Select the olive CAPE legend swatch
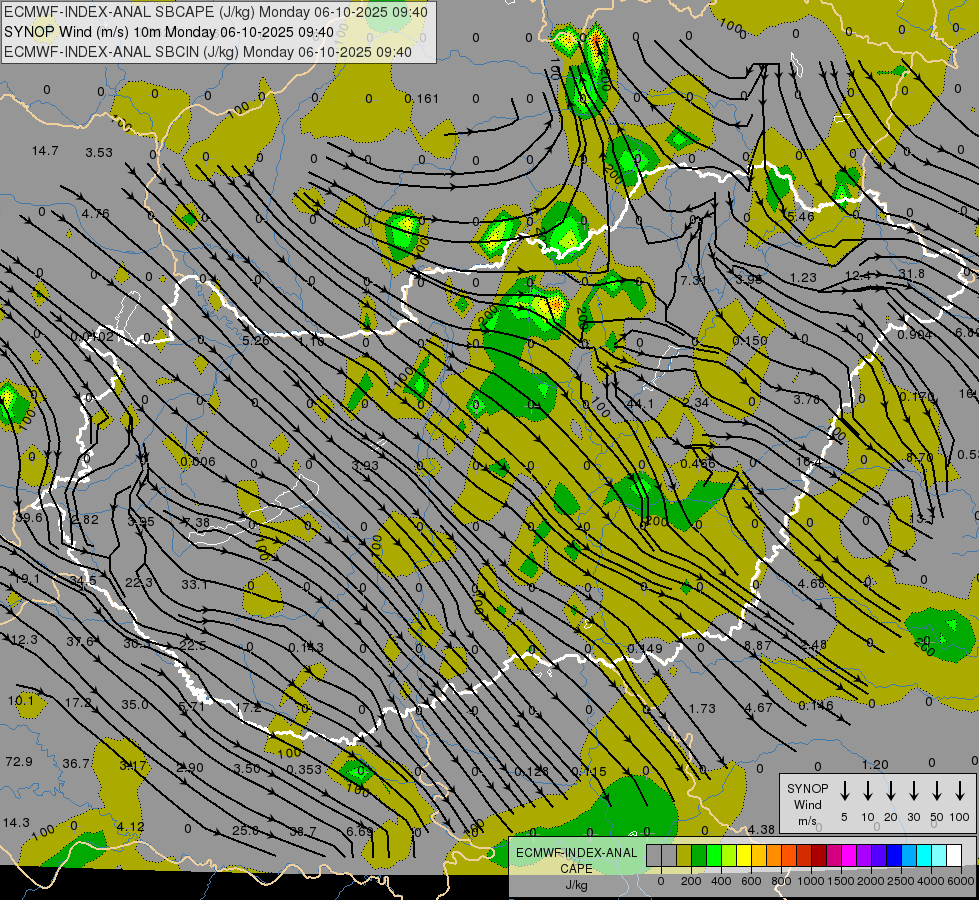This screenshot has width=979, height=900. 684,855
